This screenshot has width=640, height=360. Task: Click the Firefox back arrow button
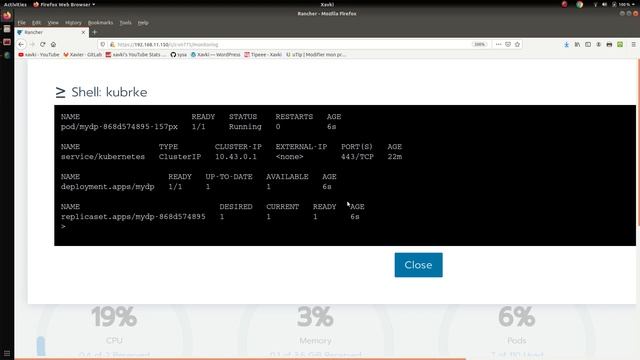(x=21, y=44)
